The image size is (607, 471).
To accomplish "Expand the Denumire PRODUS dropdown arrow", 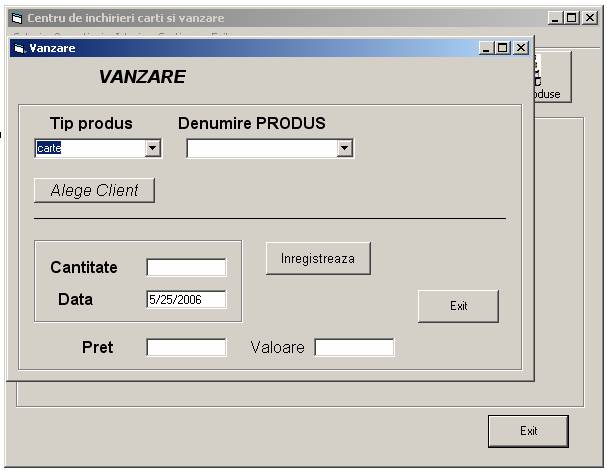I will [x=344, y=148].
